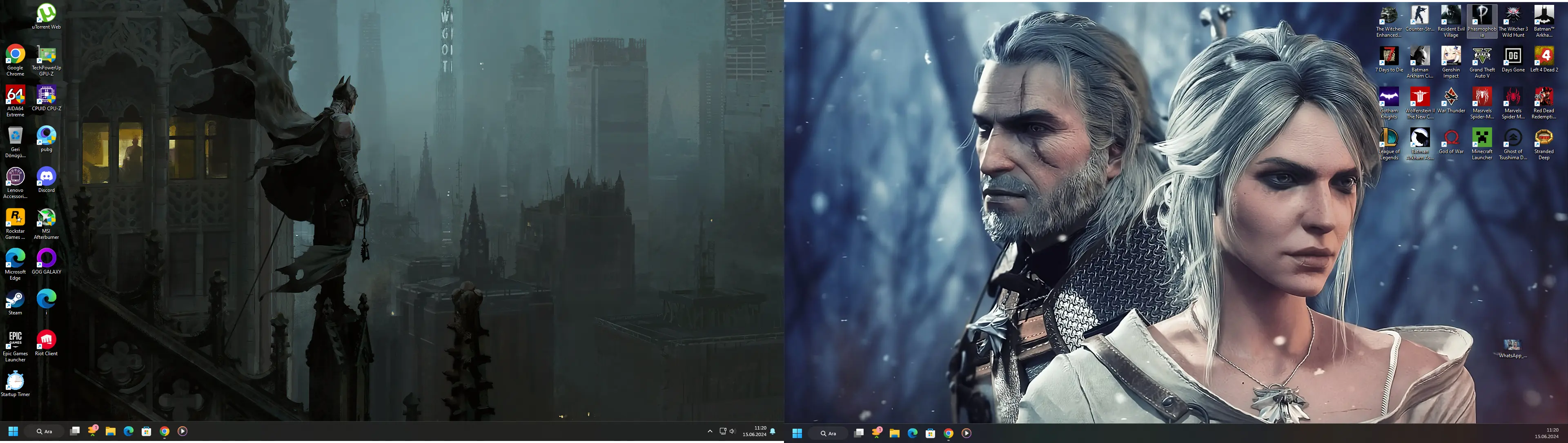This screenshot has height=443, width=1568.
Task: Click the Ara search box on Witcher-screen taskbar
Action: click(829, 433)
